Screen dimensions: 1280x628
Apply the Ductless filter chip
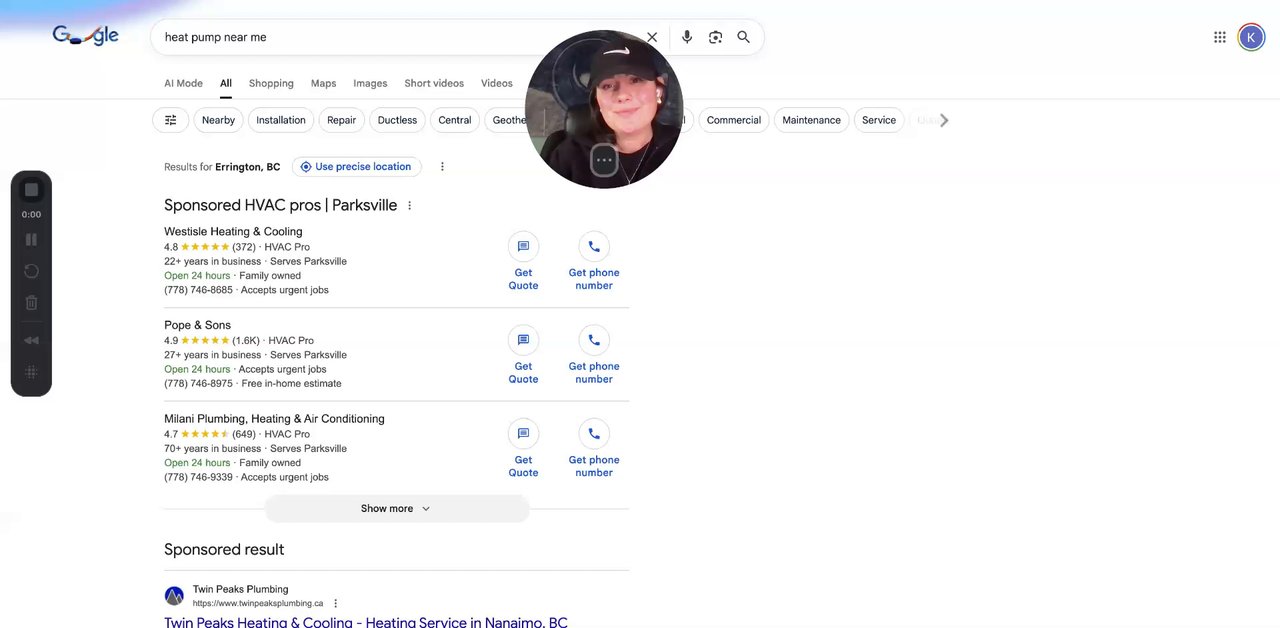click(397, 120)
